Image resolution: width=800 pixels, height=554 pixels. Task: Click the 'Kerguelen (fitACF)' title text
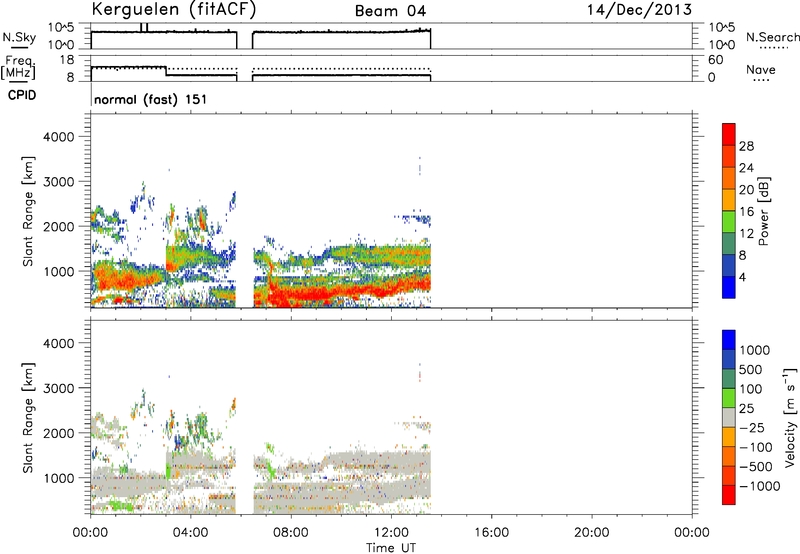coord(173,10)
